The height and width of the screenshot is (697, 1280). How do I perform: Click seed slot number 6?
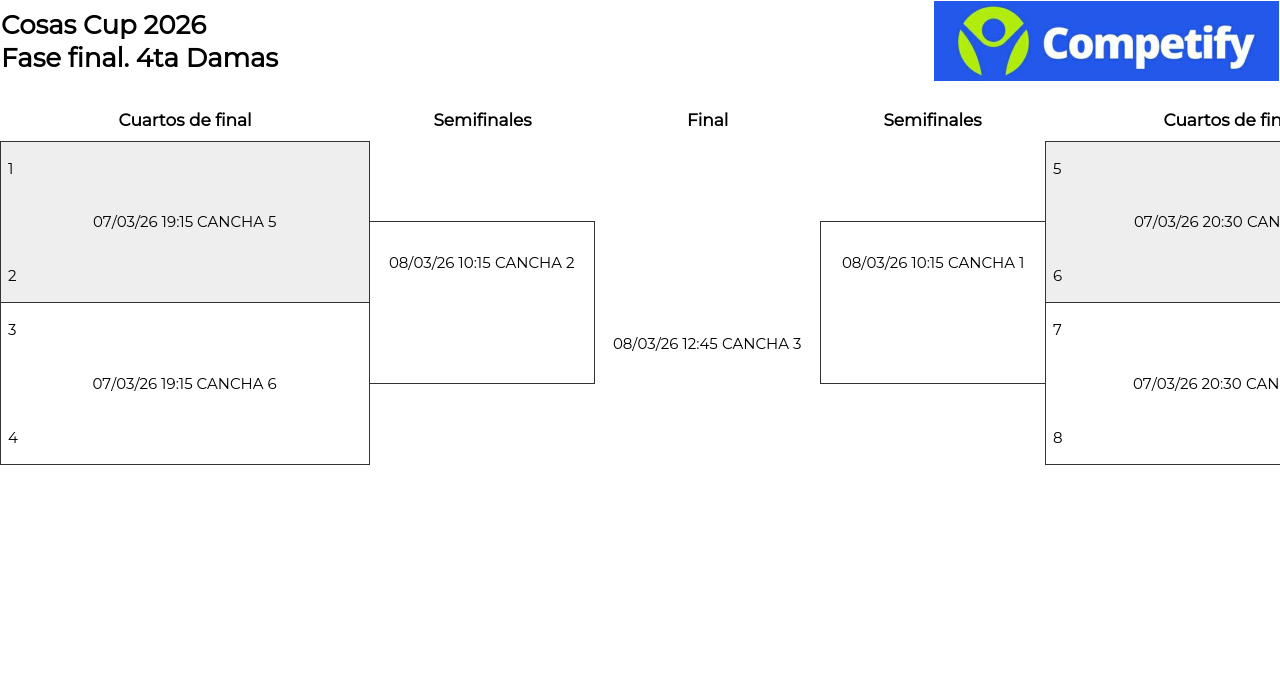pyautogui.click(x=1057, y=276)
